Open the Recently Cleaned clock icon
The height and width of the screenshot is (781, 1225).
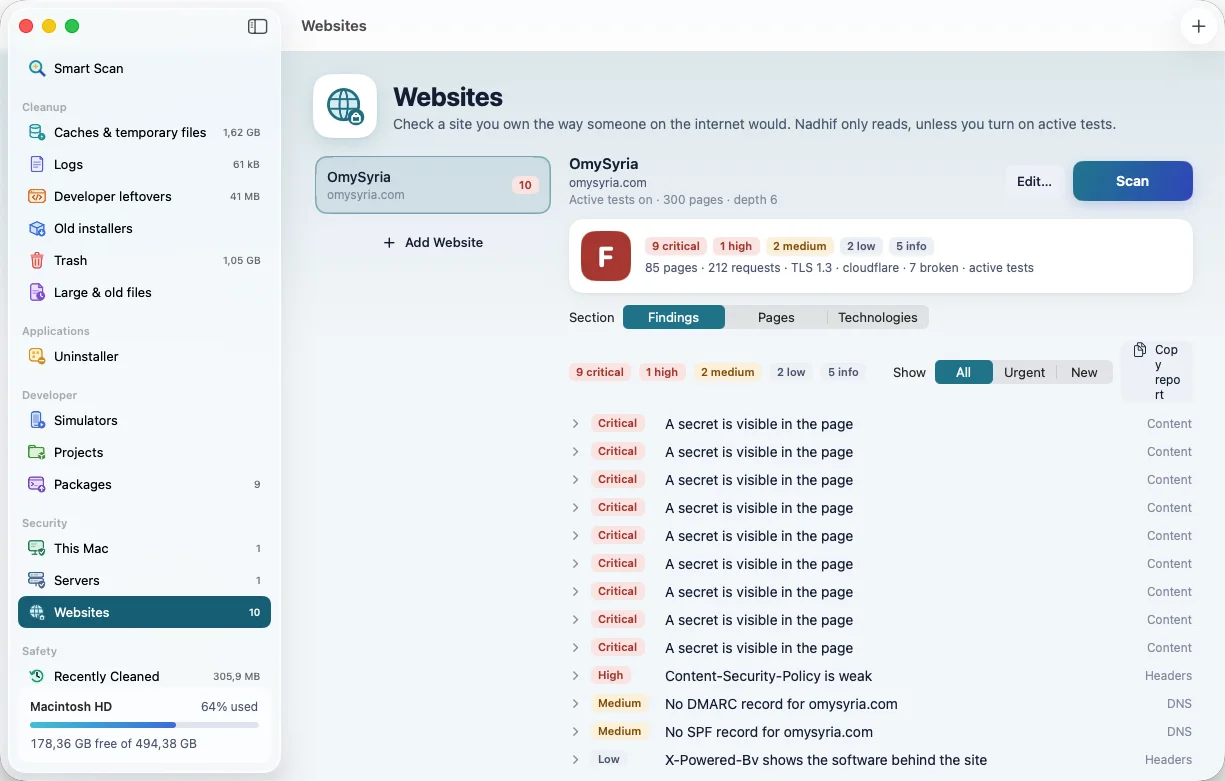coord(37,676)
